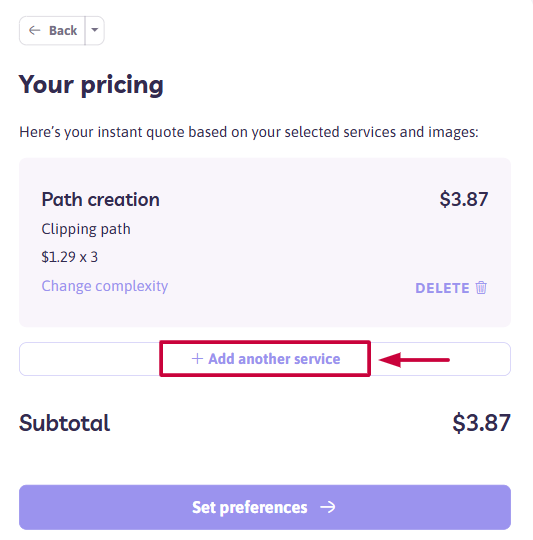
Task: Select the Path creation heading
Action: pyautogui.click(x=101, y=199)
